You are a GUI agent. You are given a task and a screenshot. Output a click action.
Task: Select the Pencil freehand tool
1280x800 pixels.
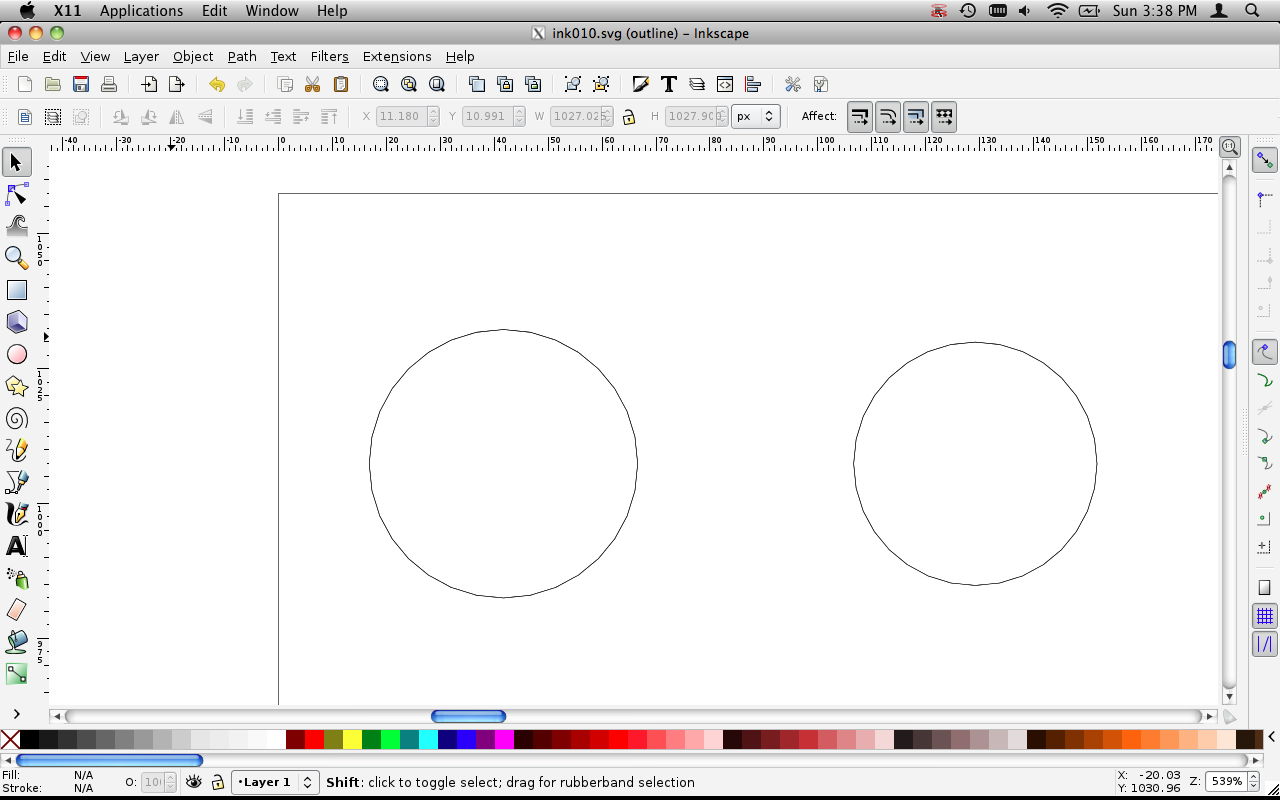17,450
